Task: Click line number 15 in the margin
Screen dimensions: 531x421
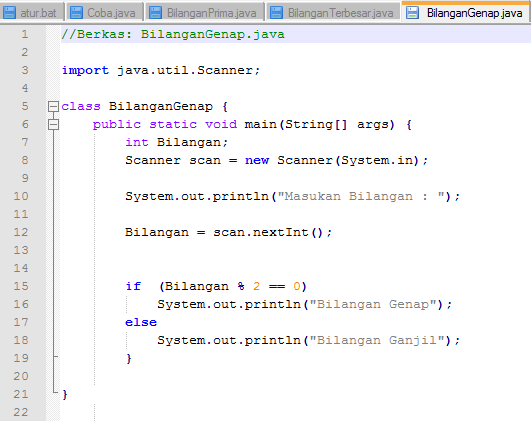Action: point(21,286)
